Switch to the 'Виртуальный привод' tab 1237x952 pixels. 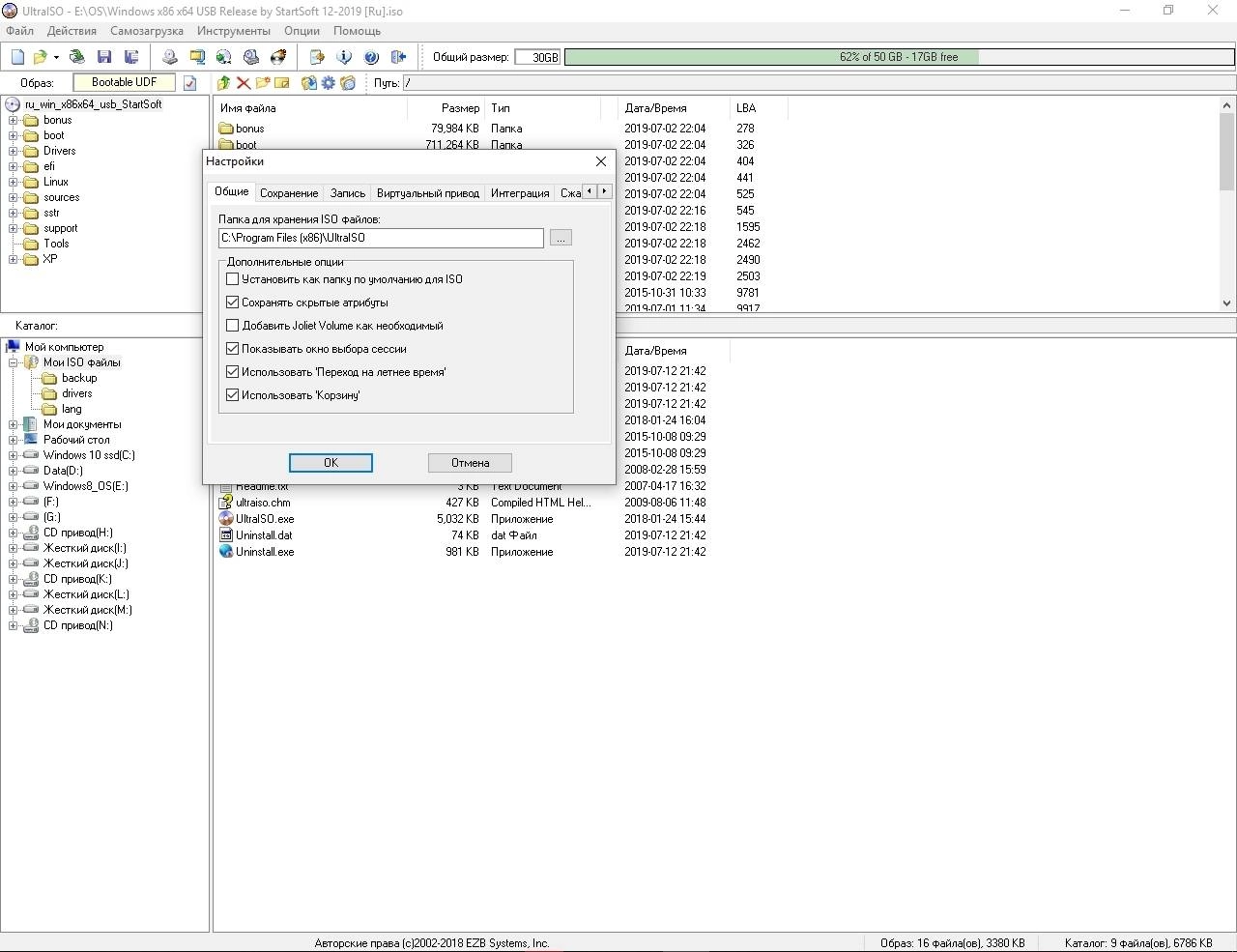(428, 193)
